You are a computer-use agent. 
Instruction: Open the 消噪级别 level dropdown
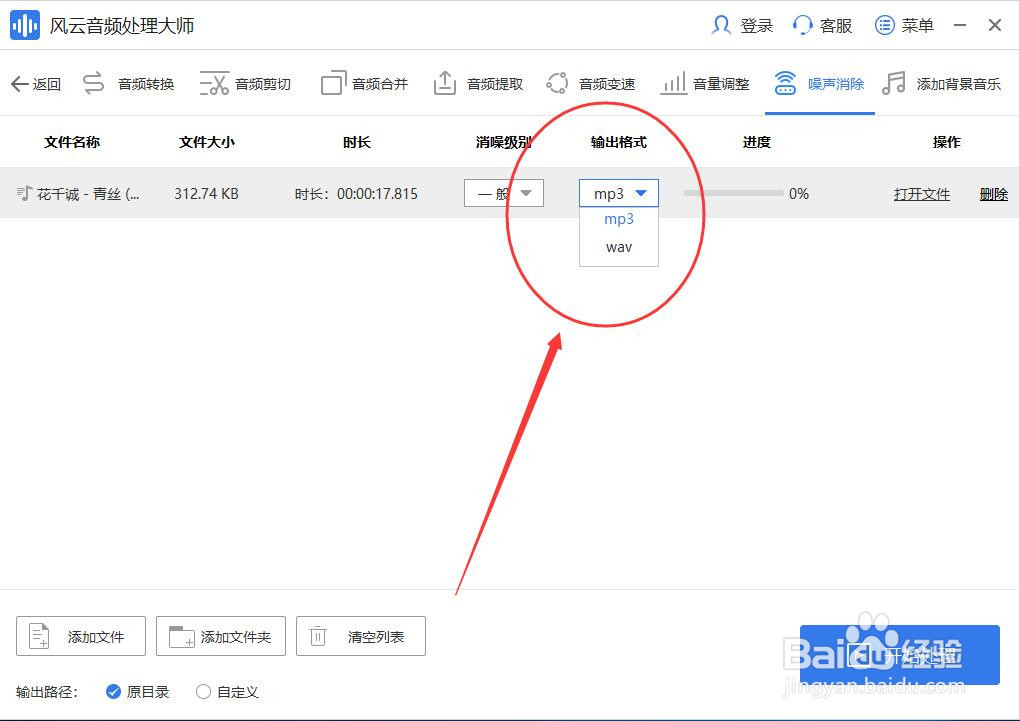point(503,193)
